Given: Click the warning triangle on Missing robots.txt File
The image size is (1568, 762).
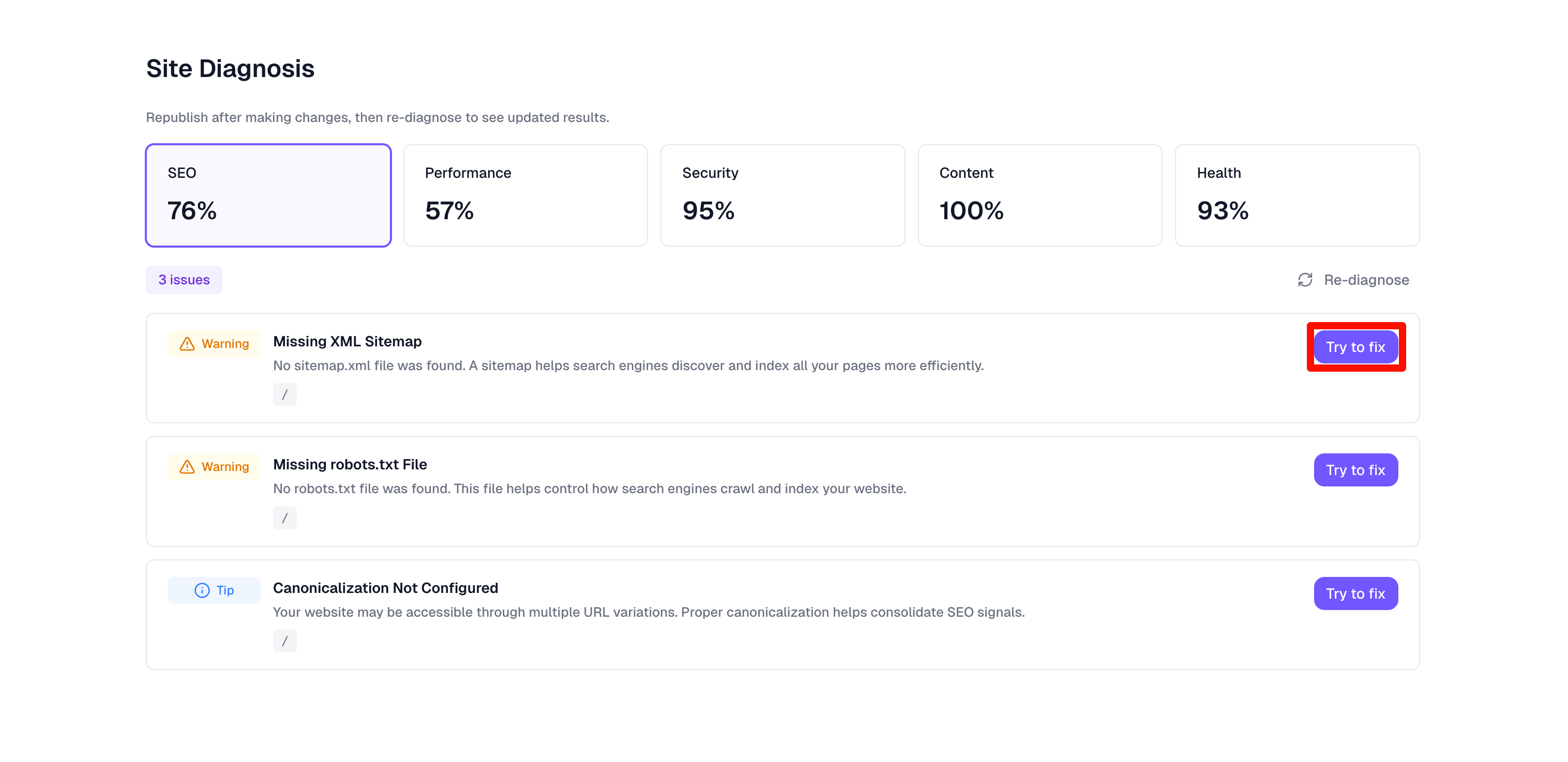Looking at the screenshot, I should click(x=186, y=466).
